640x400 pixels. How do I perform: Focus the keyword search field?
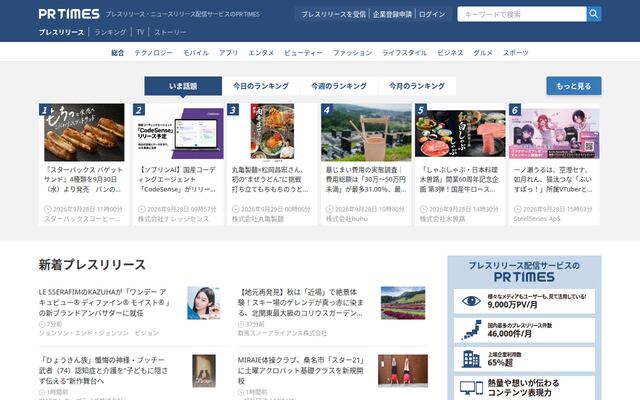[x=522, y=14]
